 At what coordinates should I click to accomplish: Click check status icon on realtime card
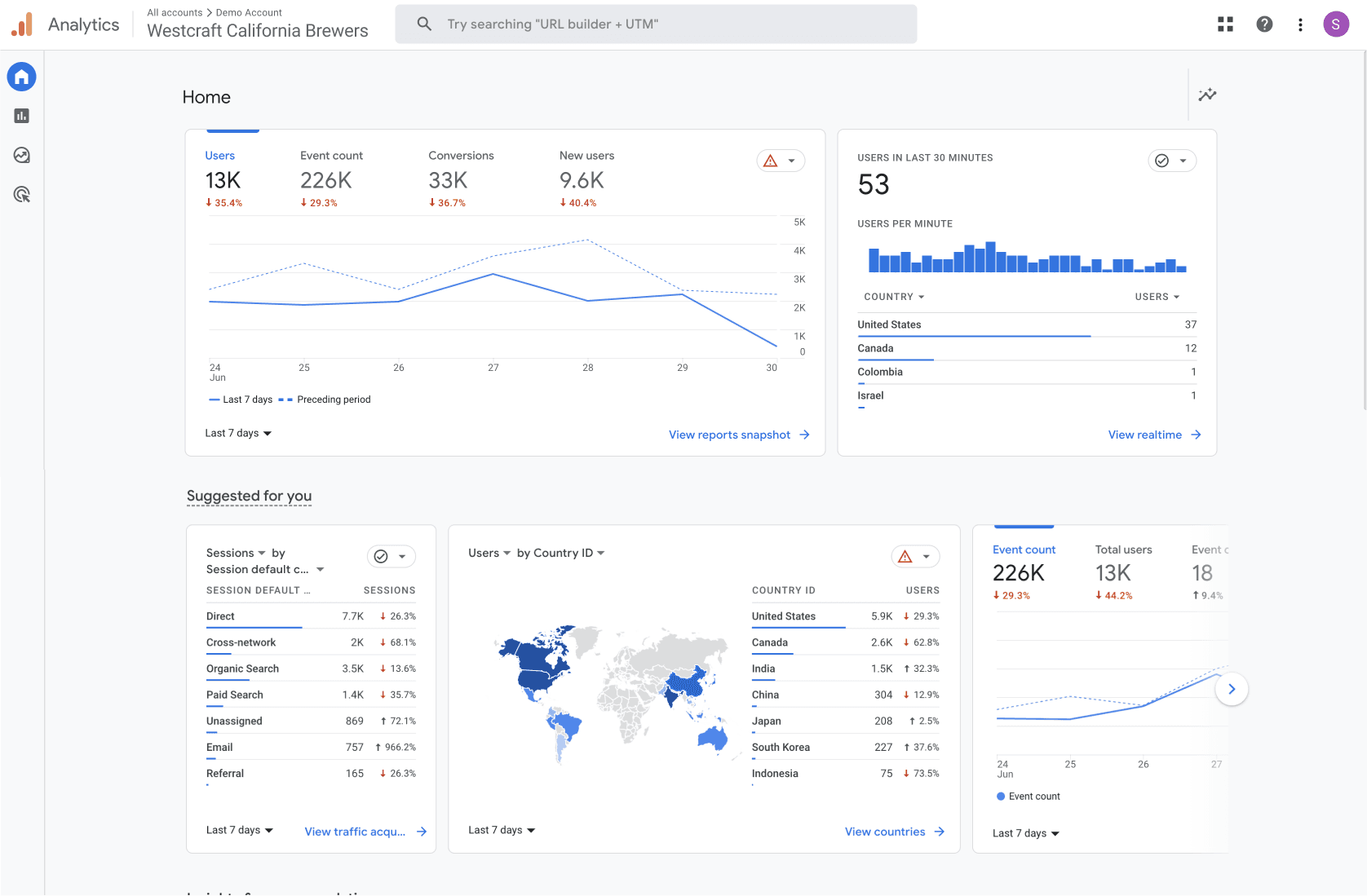click(1162, 161)
